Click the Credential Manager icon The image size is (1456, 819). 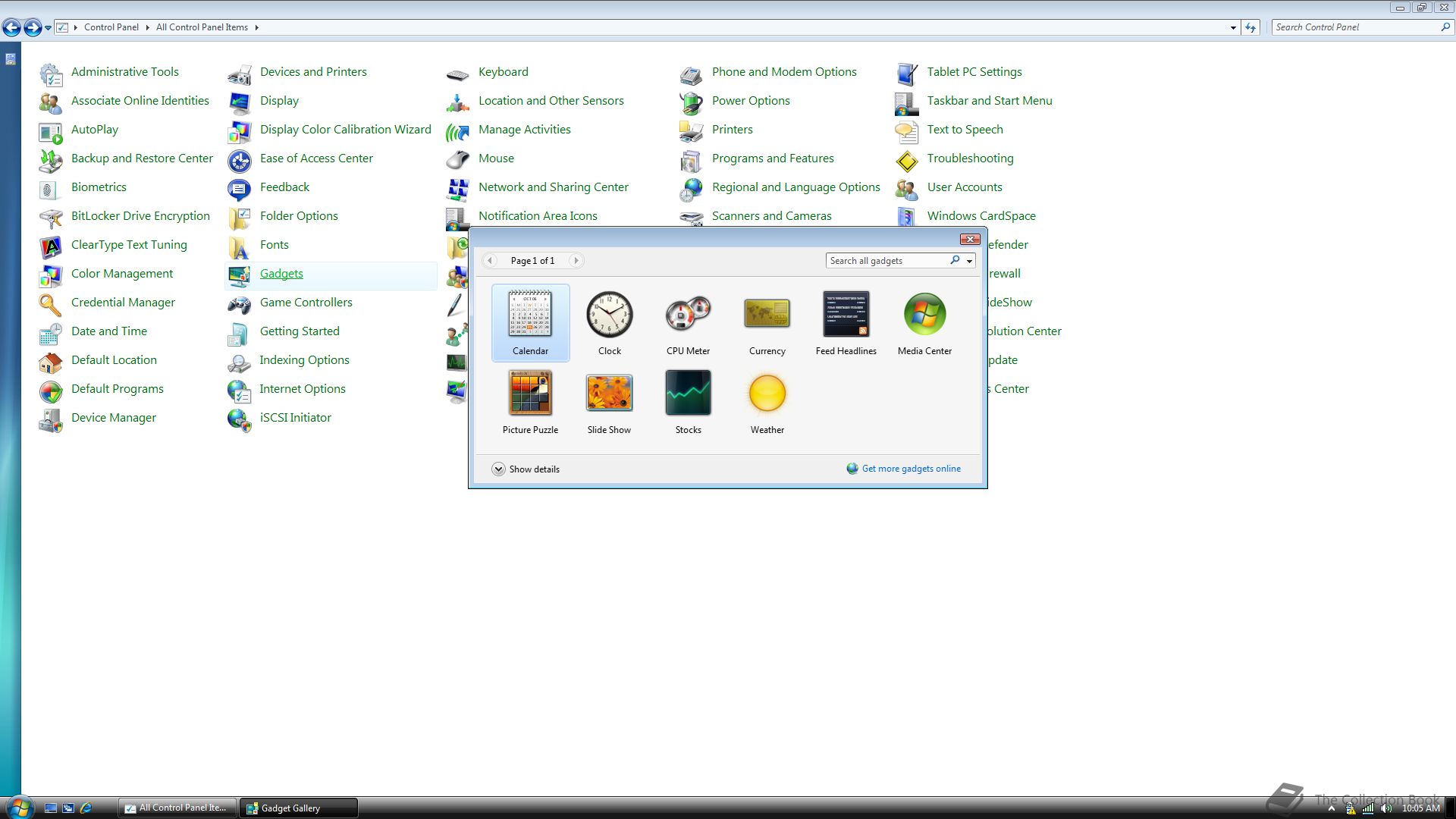(51, 304)
